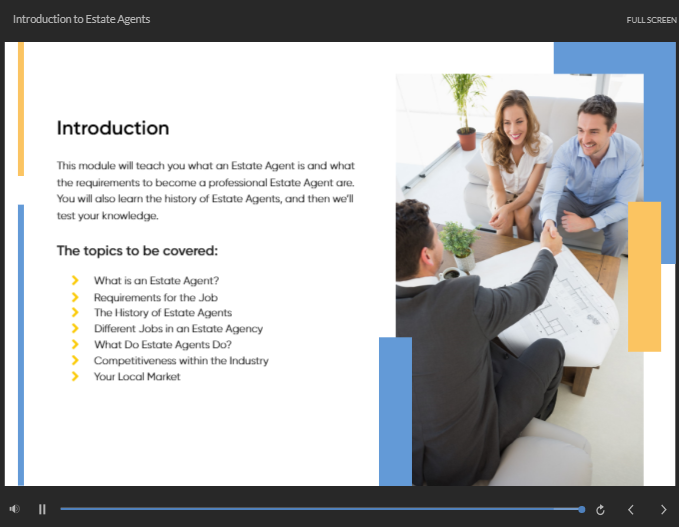Click 'Different Jobs in an Estate Agency' topic

click(x=178, y=329)
